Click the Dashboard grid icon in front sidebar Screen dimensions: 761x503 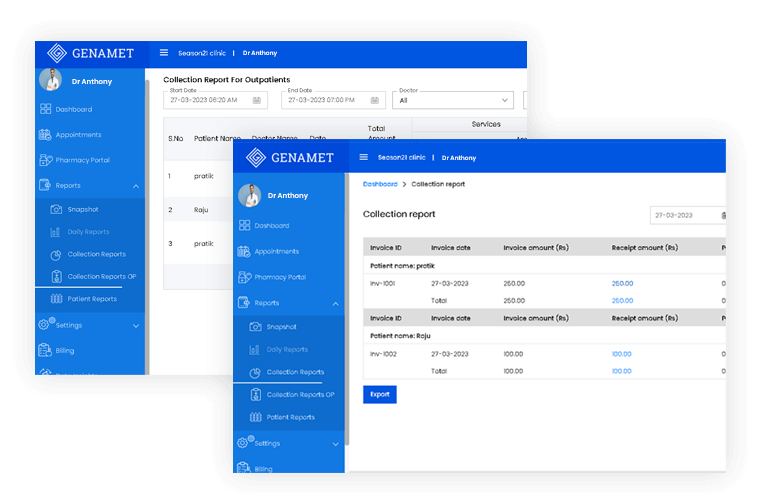click(244, 226)
